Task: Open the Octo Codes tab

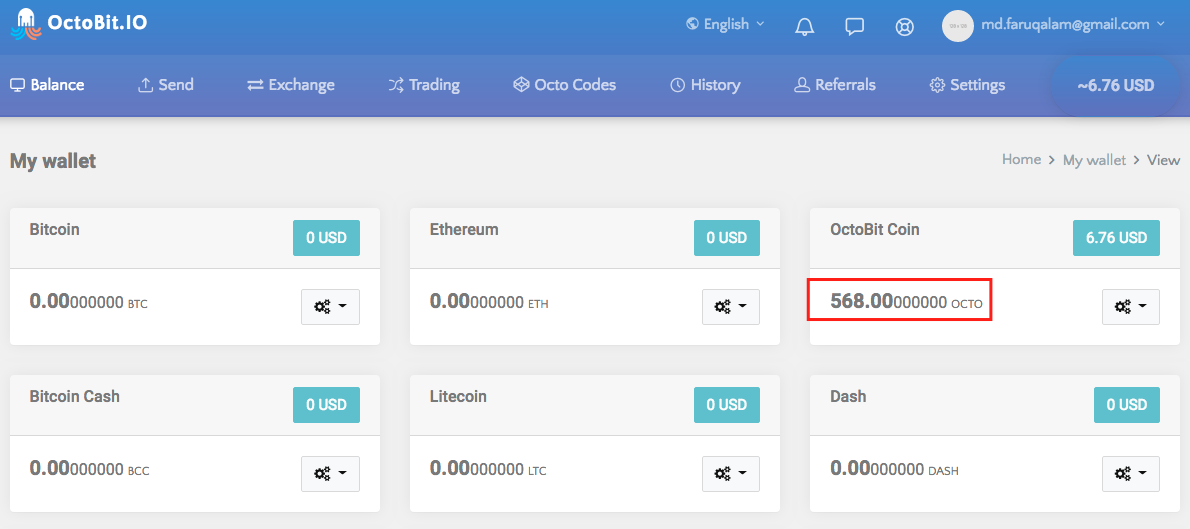Action: click(565, 85)
